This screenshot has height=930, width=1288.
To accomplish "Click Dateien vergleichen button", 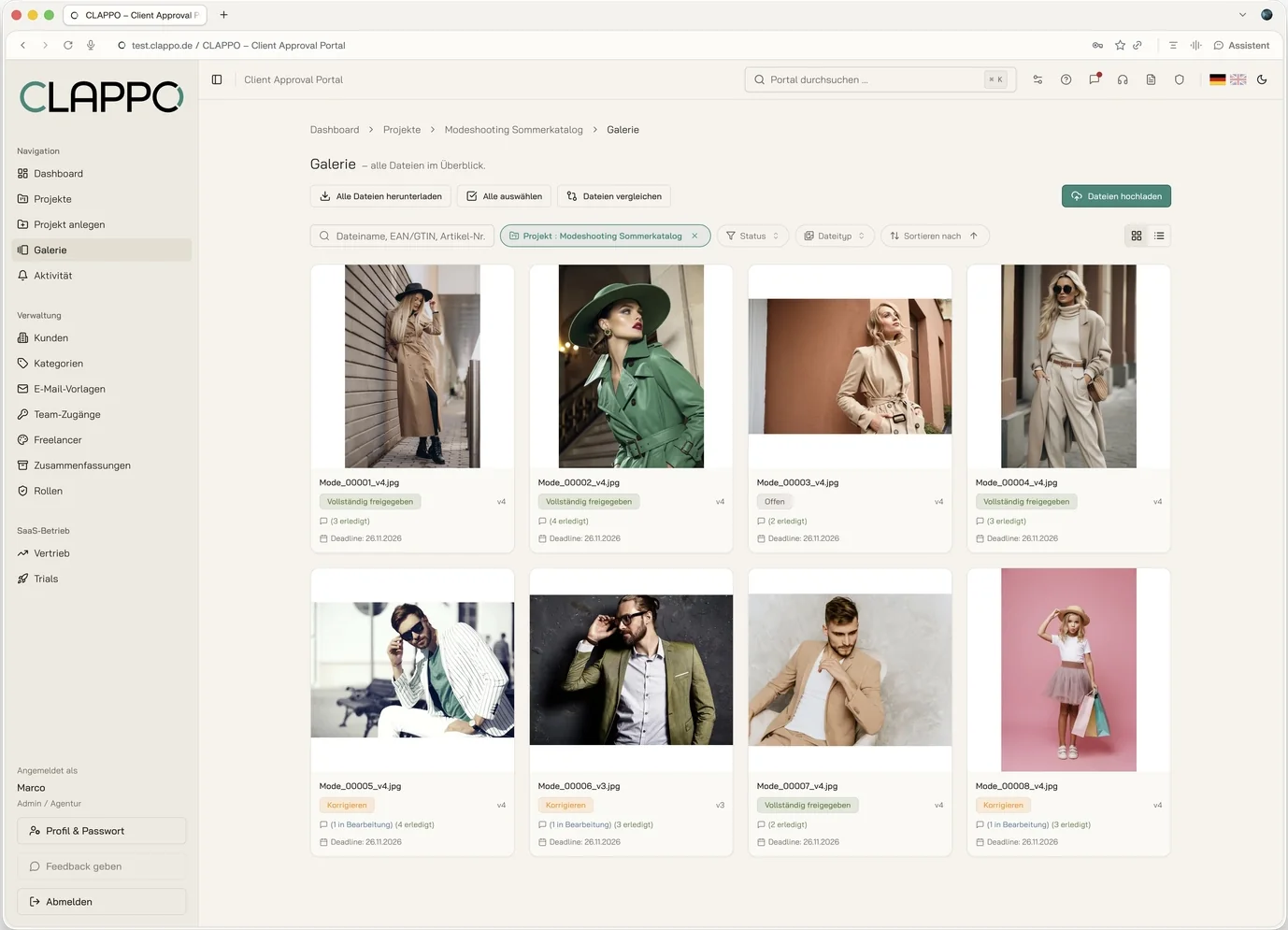I will point(614,196).
